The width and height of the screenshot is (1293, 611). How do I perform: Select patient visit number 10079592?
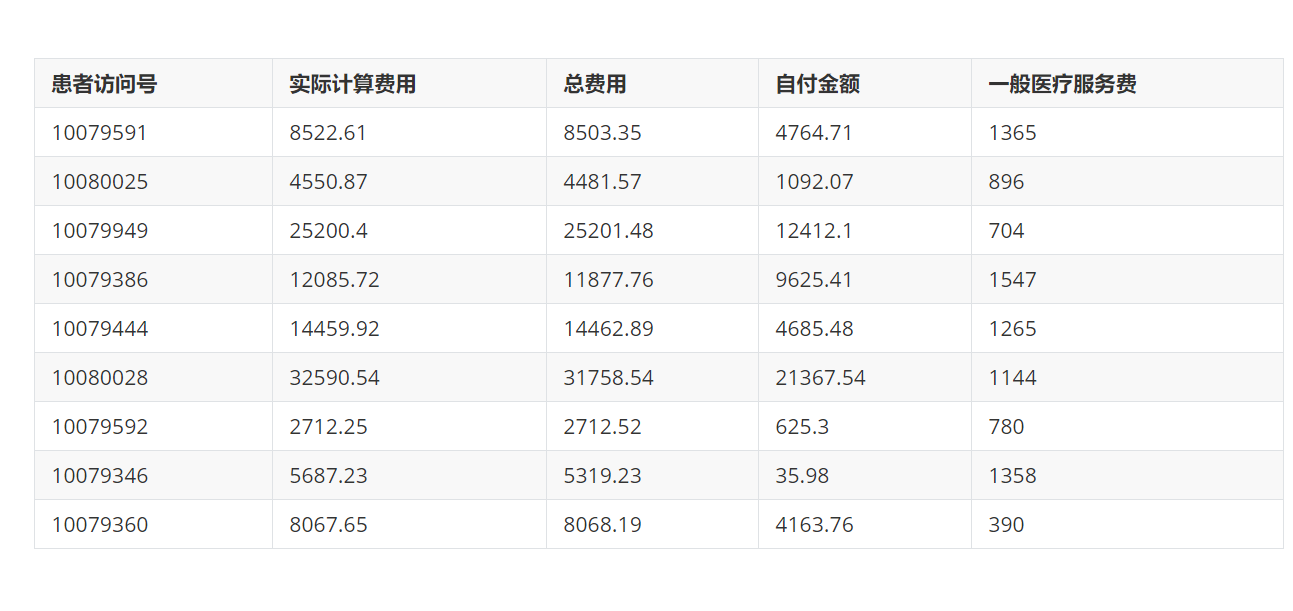[x=100, y=427]
